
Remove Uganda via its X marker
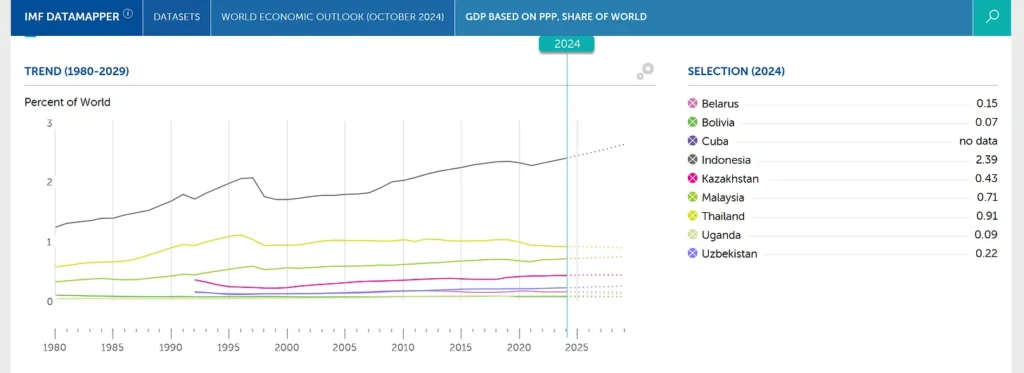pos(693,235)
